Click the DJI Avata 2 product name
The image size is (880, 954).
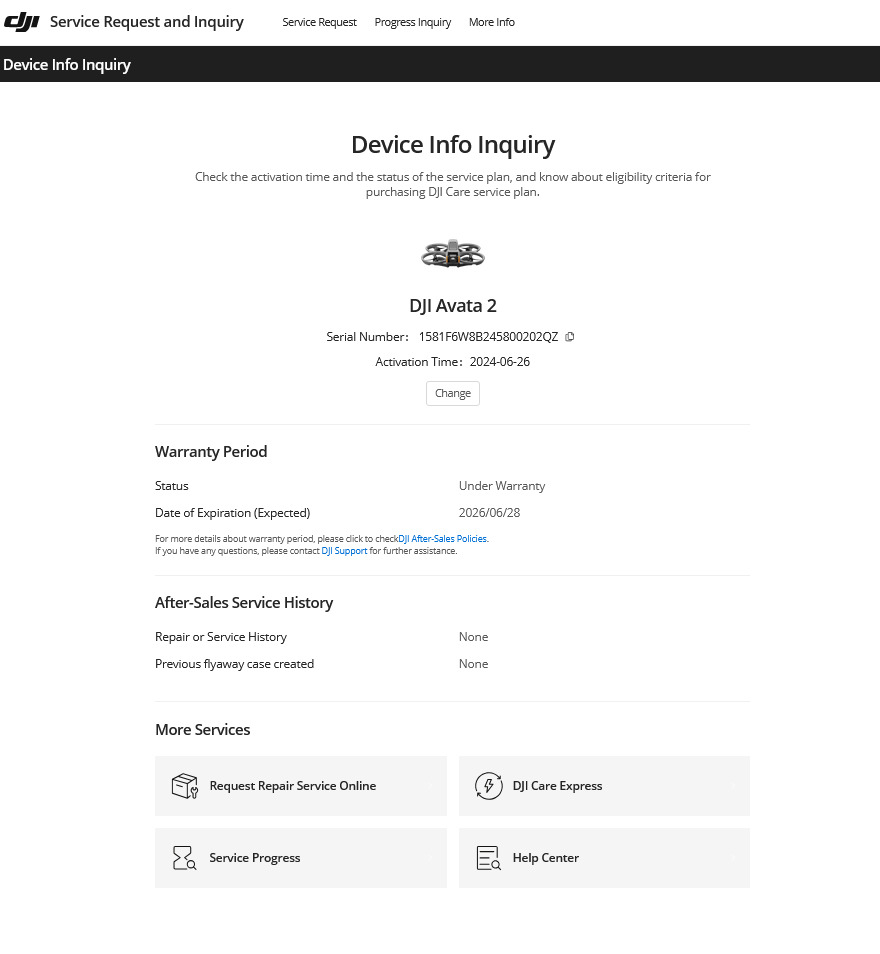tap(453, 305)
